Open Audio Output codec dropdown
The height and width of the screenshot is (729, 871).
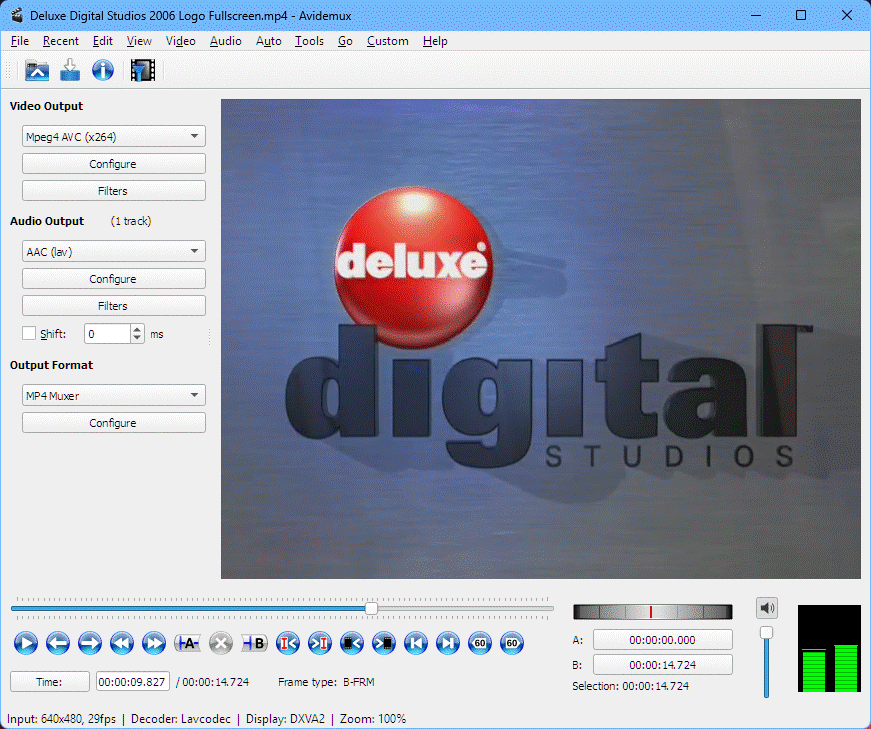[113, 251]
